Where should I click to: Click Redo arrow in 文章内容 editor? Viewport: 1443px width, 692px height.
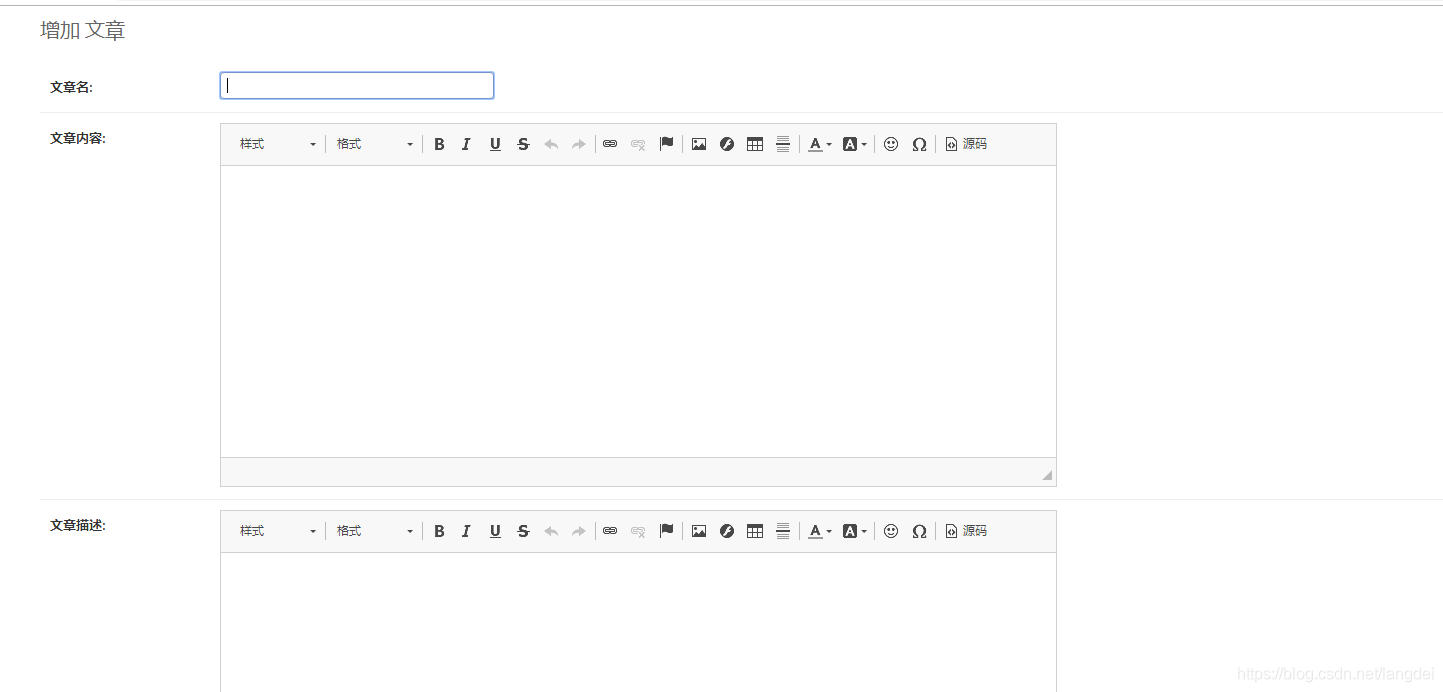pyautogui.click(x=579, y=144)
